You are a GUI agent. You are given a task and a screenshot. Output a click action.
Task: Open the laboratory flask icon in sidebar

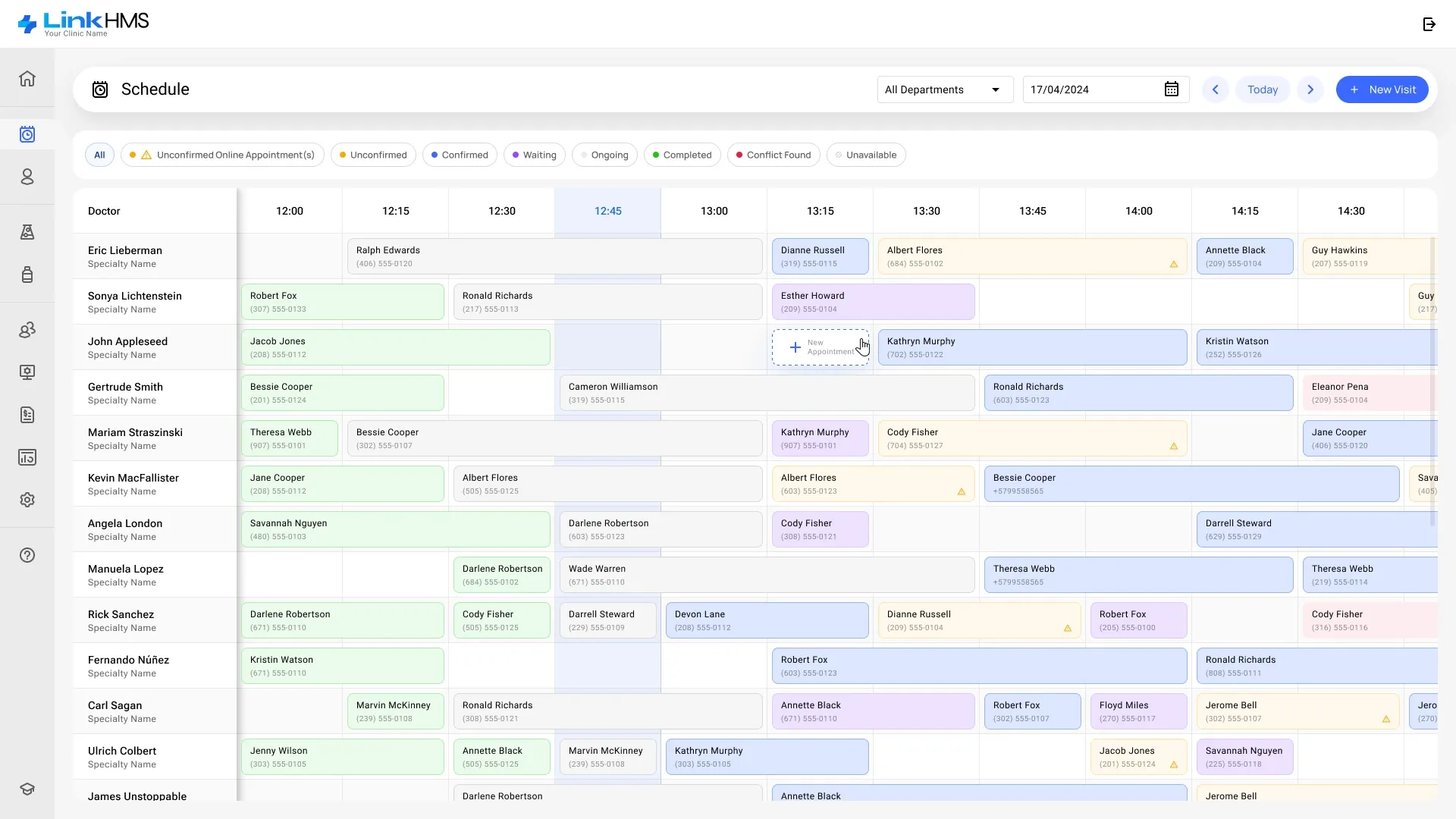point(27,232)
